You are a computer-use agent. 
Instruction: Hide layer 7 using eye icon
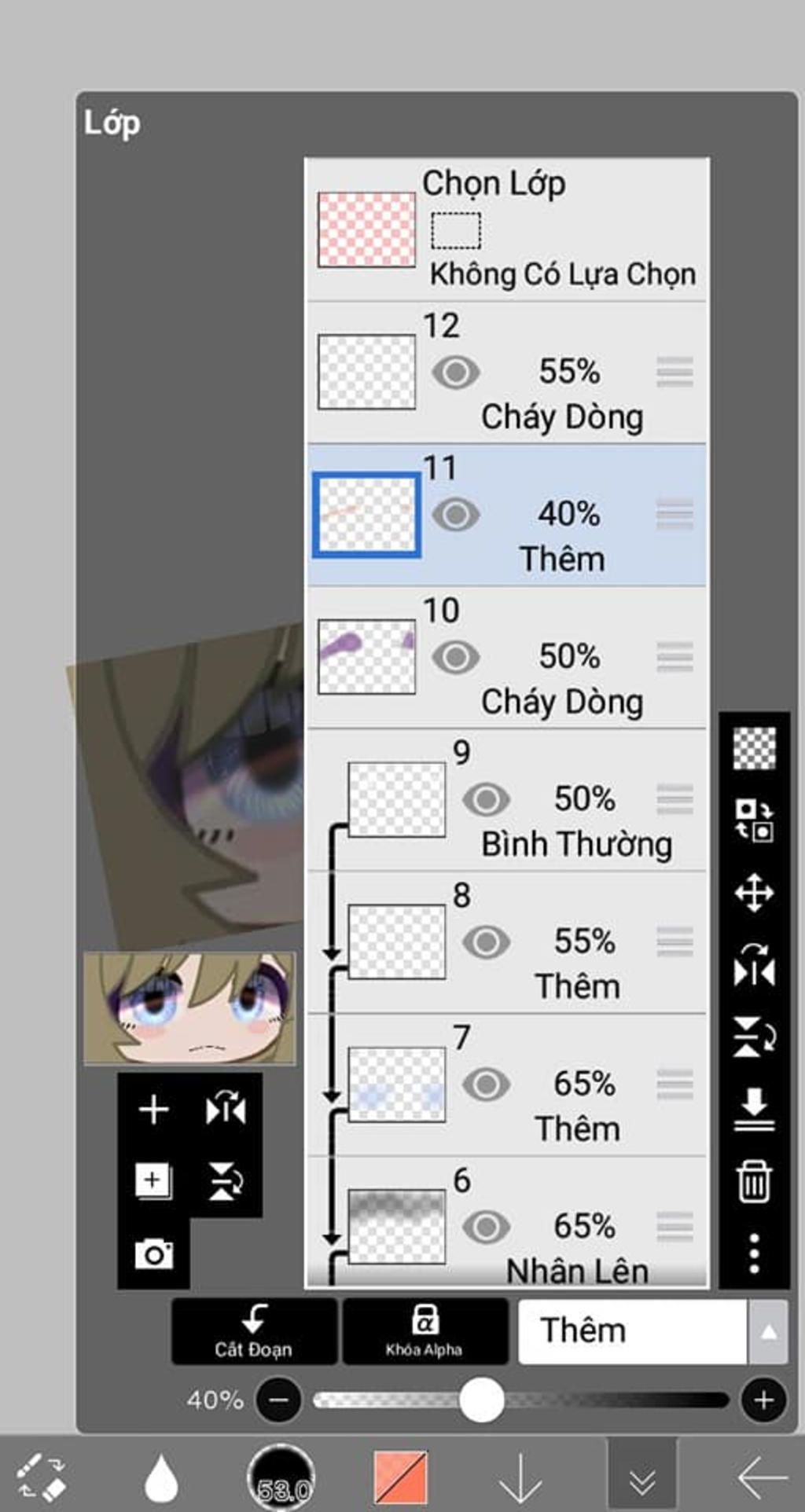(486, 1084)
